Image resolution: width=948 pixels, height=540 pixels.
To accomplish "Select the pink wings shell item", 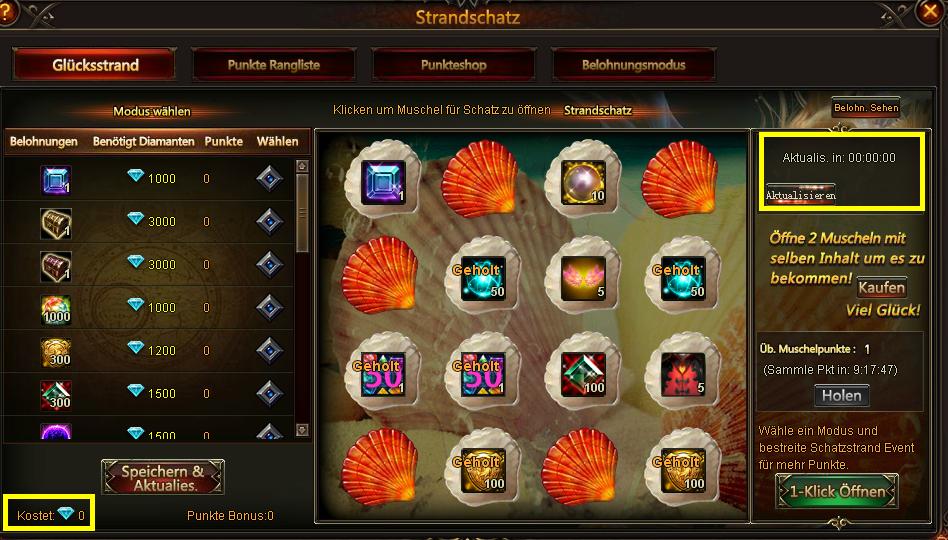I will [583, 276].
